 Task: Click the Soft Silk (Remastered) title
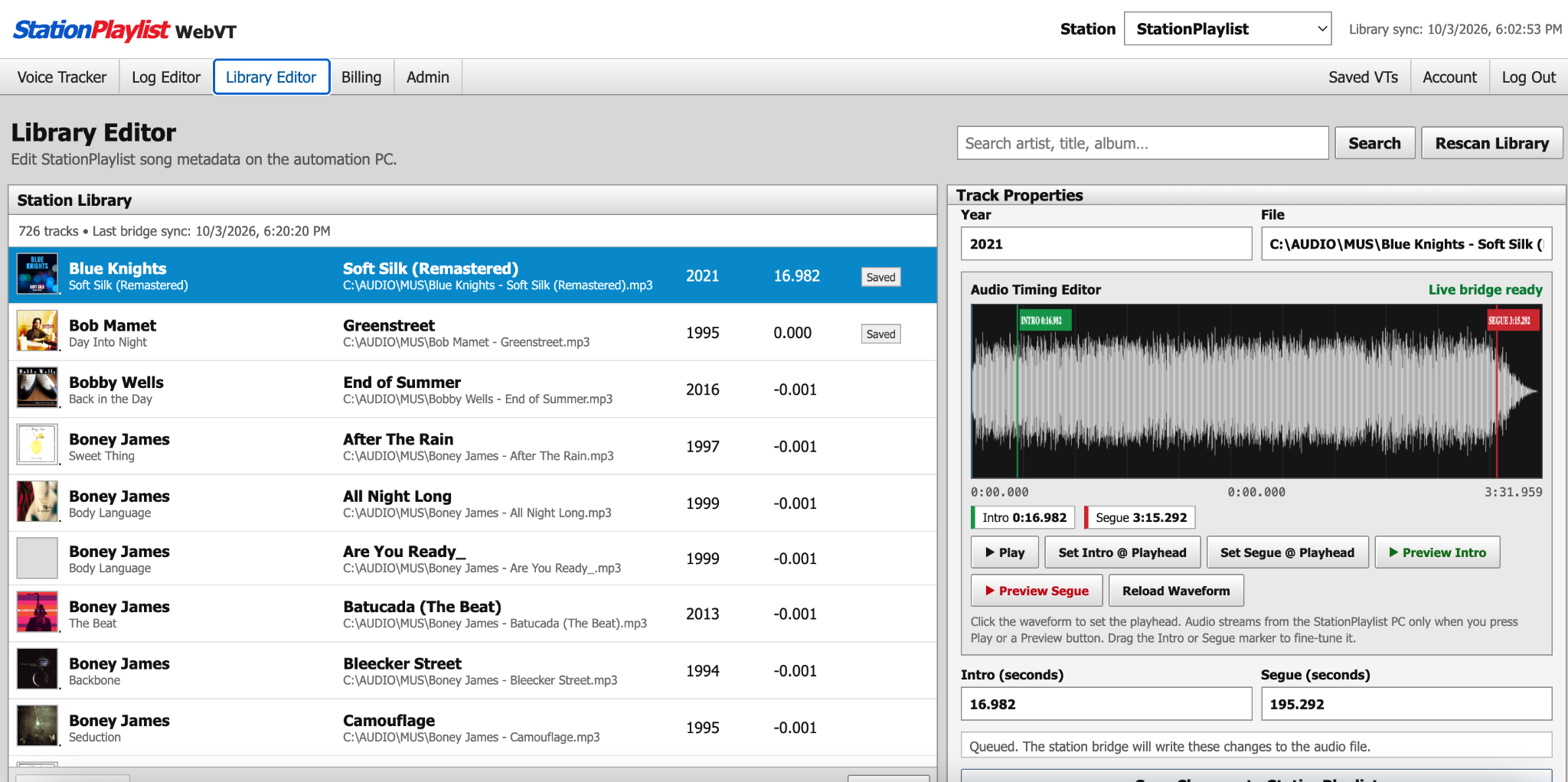coord(430,269)
